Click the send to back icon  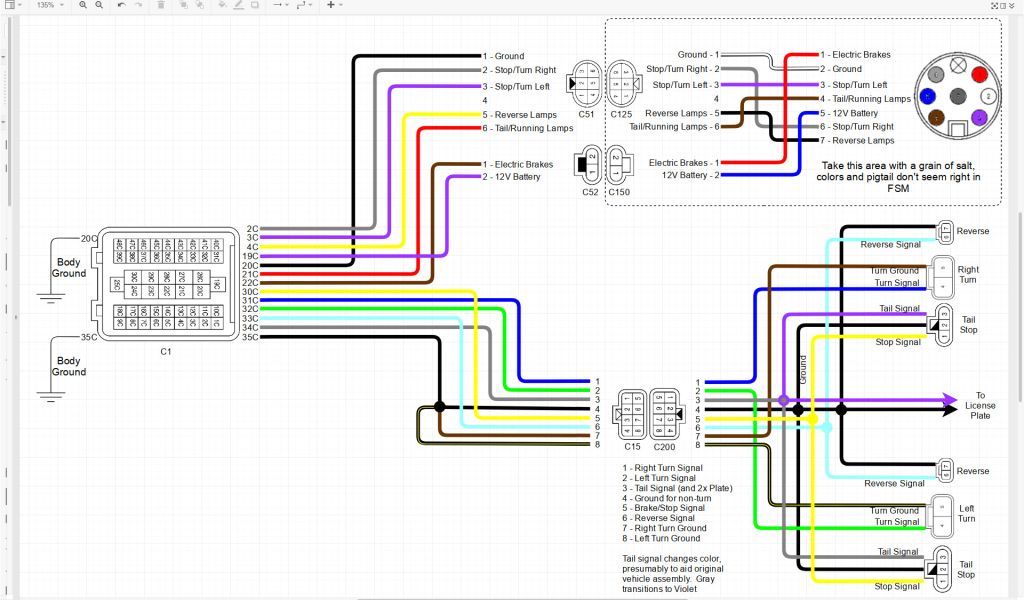(198, 5)
